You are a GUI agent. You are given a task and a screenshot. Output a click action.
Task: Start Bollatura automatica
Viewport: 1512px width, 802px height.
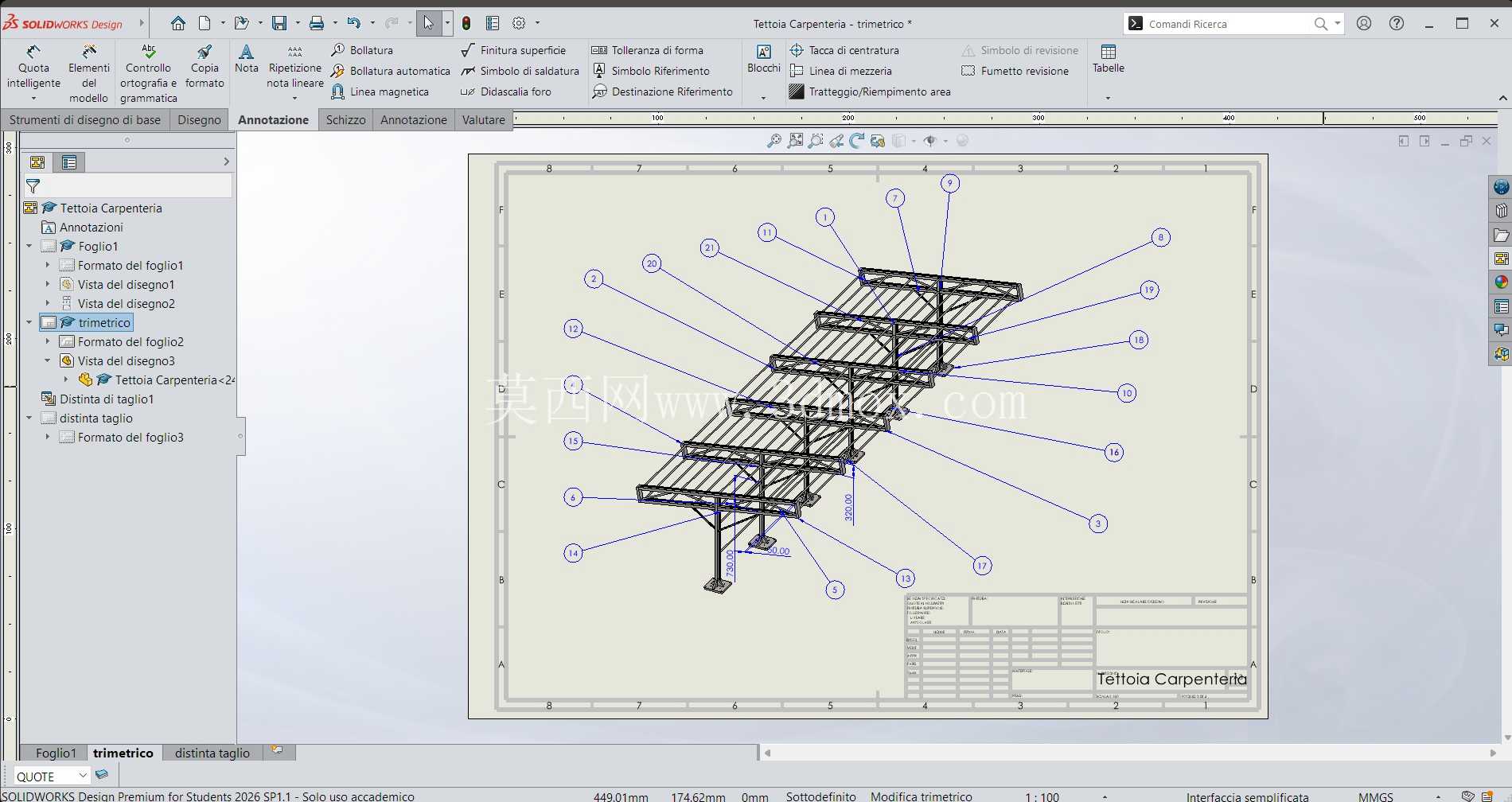coord(391,71)
